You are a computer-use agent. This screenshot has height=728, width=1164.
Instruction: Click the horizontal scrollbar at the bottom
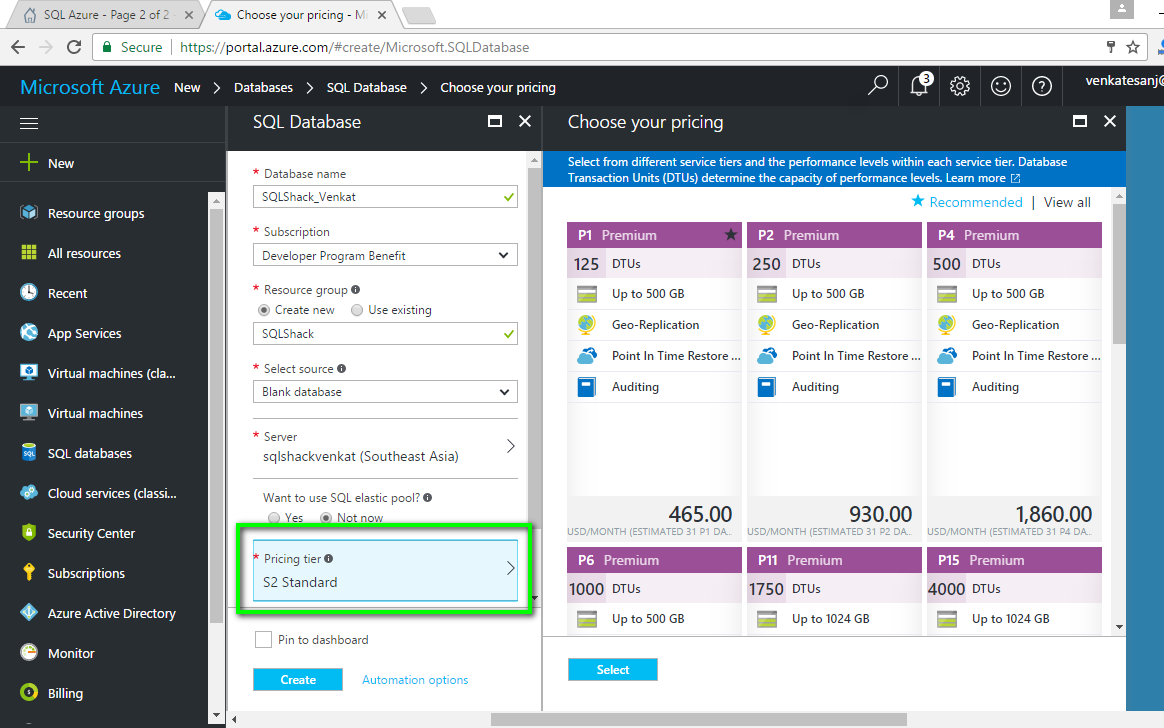coord(698,719)
